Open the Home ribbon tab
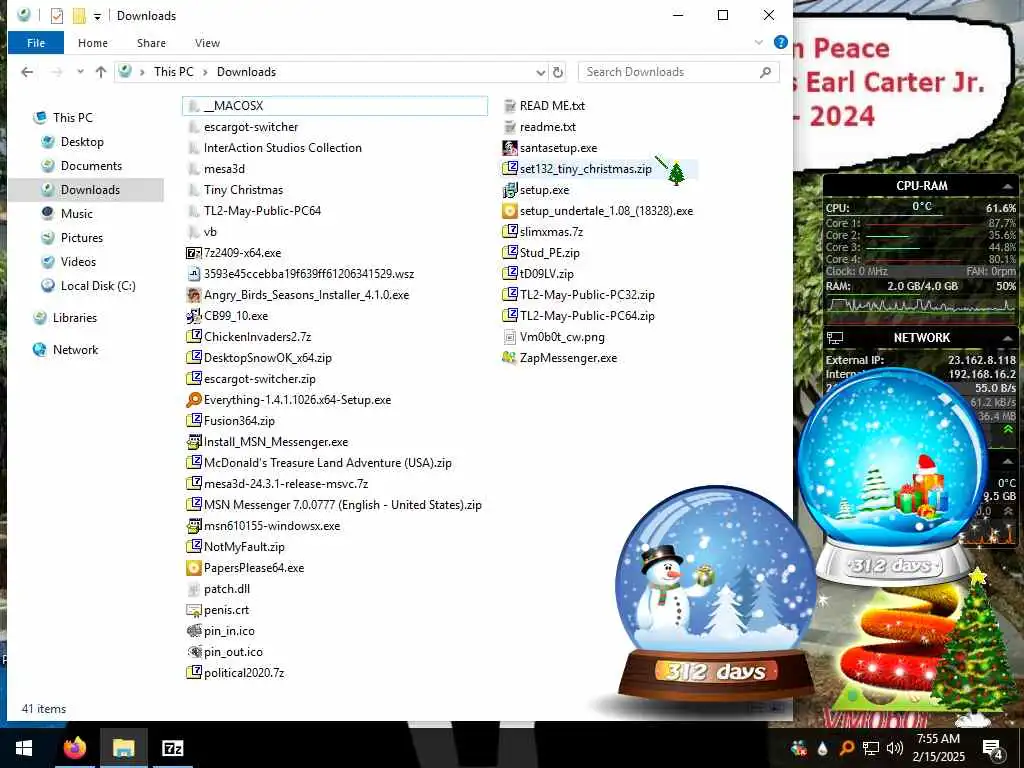1024x768 pixels. click(x=93, y=43)
